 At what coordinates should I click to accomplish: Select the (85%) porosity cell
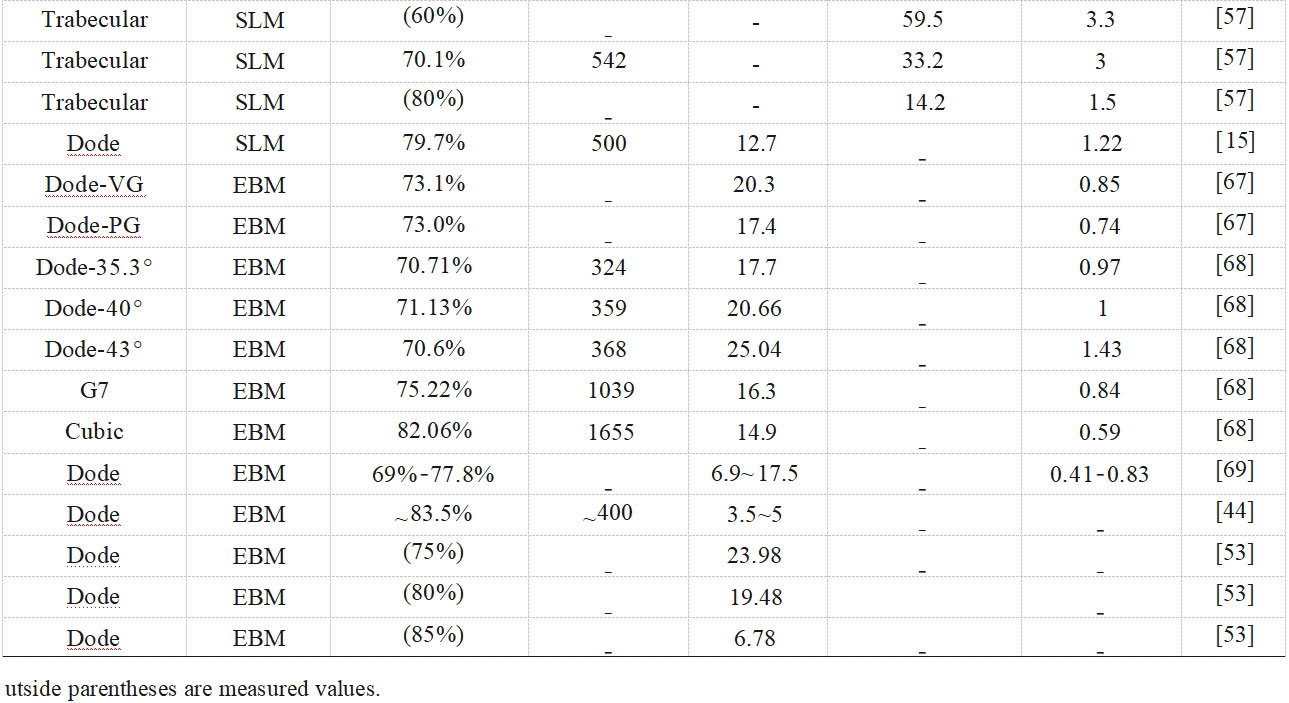pos(432,635)
